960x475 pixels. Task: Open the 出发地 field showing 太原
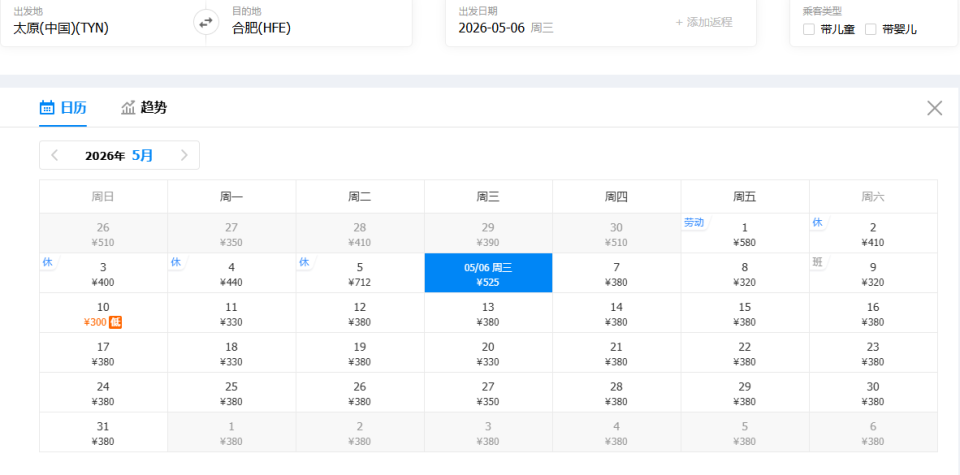click(103, 23)
